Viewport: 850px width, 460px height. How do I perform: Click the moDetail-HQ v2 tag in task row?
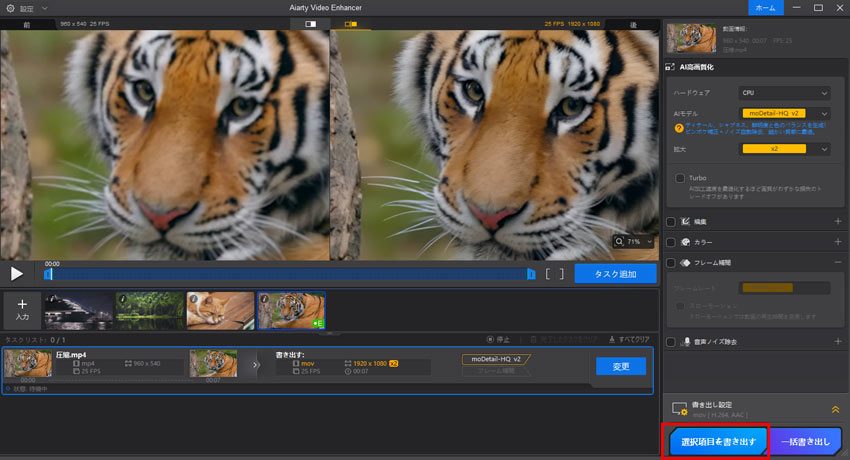tap(495, 359)
